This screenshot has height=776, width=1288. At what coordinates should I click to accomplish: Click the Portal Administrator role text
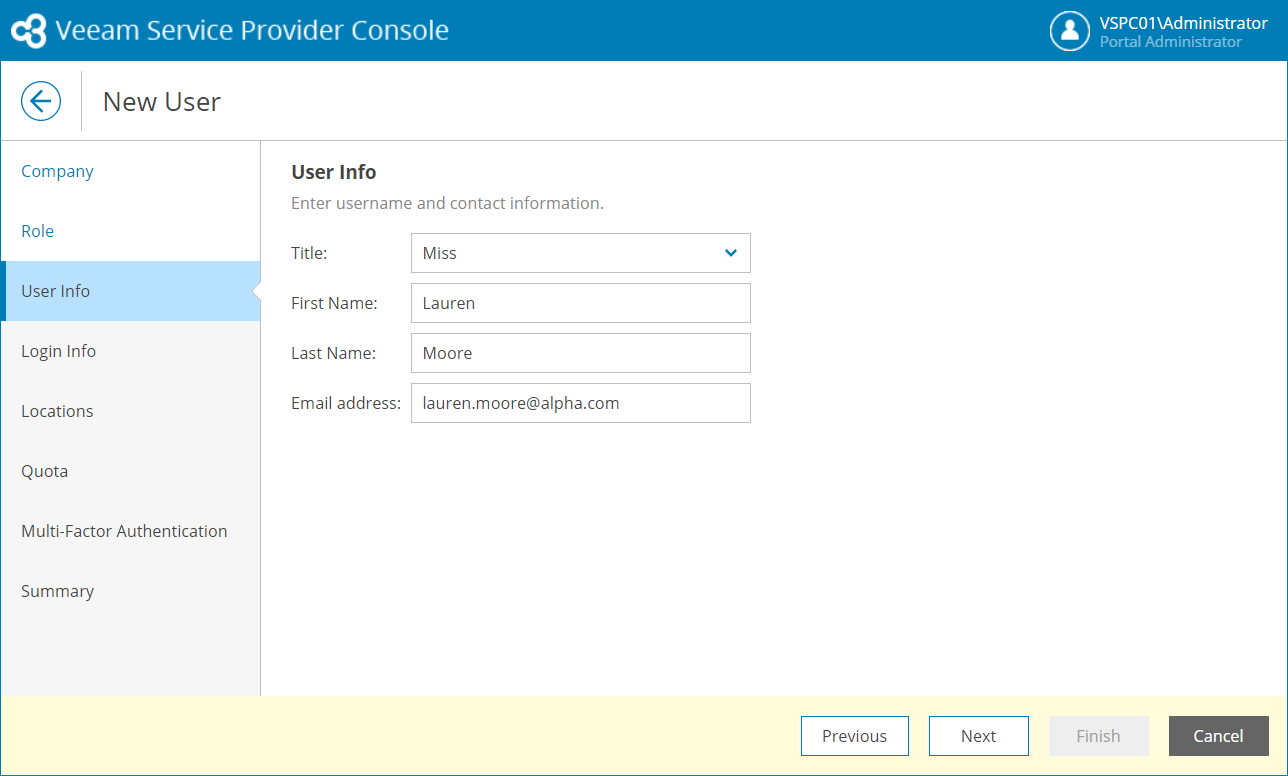(x=1171, y=42)
